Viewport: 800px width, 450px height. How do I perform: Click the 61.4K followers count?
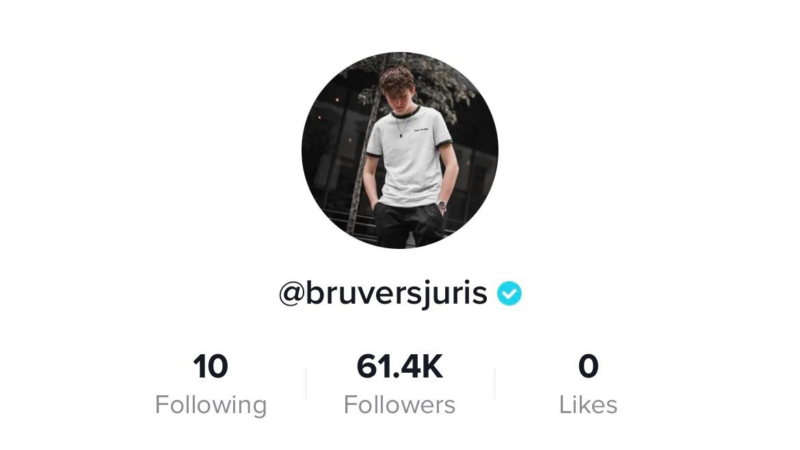399,366
